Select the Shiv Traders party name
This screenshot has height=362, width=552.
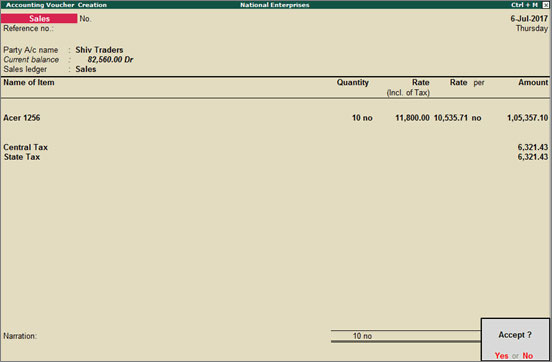click(99, 50)
